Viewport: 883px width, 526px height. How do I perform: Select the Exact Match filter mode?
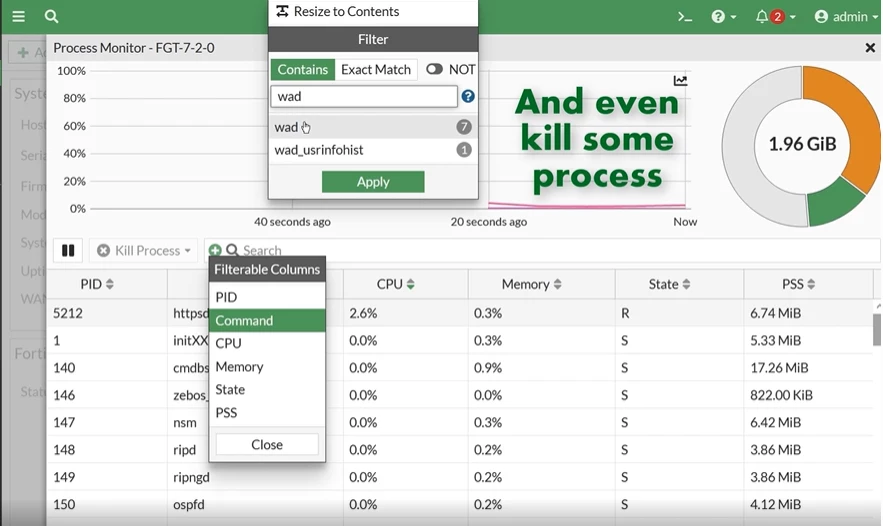tap(376, 69)
